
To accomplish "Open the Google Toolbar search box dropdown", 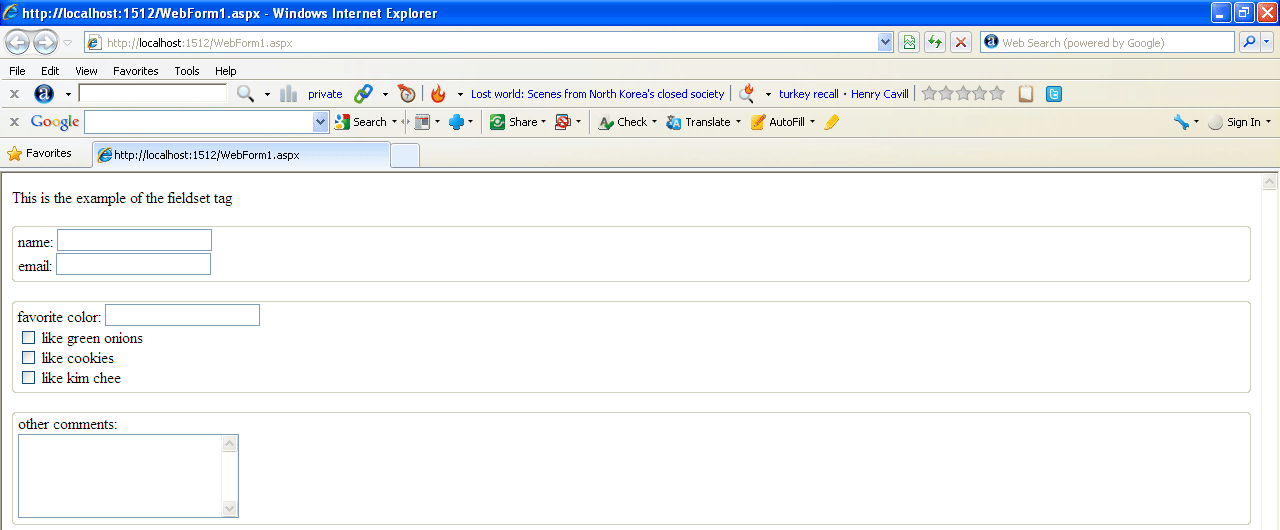I will pyautogui.click(x=321, y=122).
